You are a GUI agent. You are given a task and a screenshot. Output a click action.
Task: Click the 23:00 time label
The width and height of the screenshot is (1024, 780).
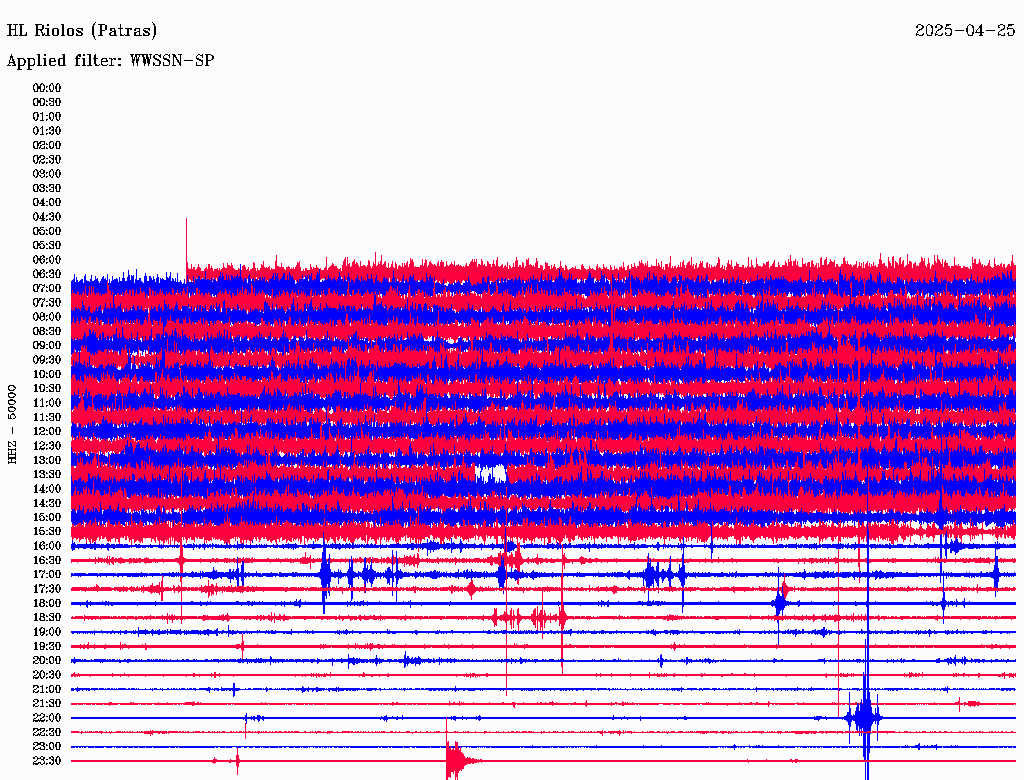[47, 747]
